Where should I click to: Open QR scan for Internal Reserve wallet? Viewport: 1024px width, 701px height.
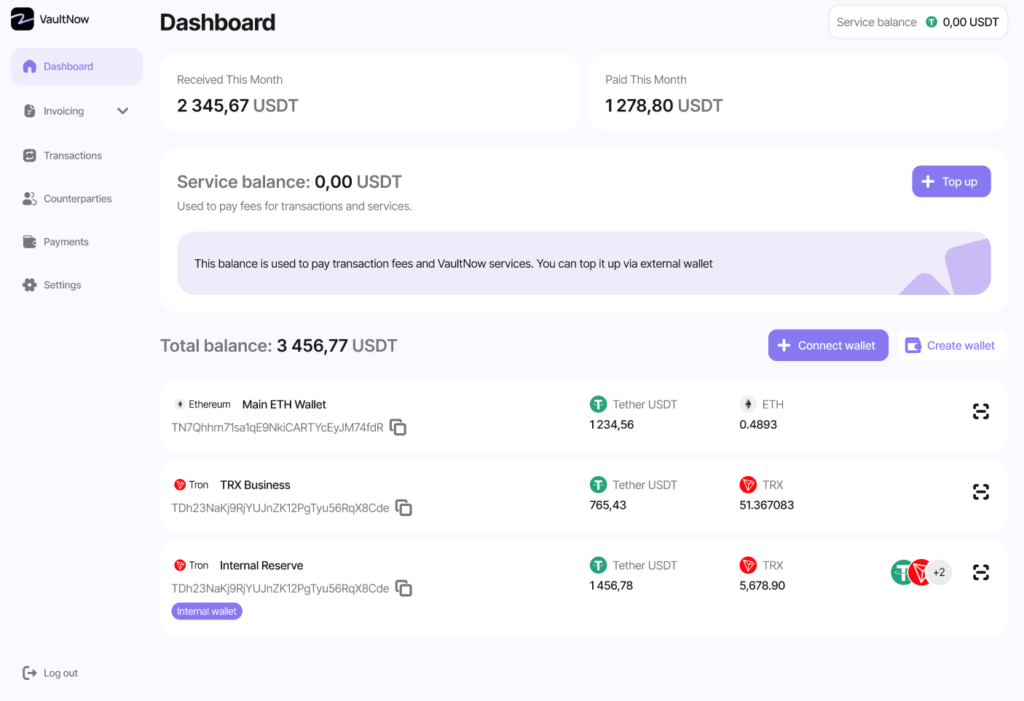tap(980, 572)
